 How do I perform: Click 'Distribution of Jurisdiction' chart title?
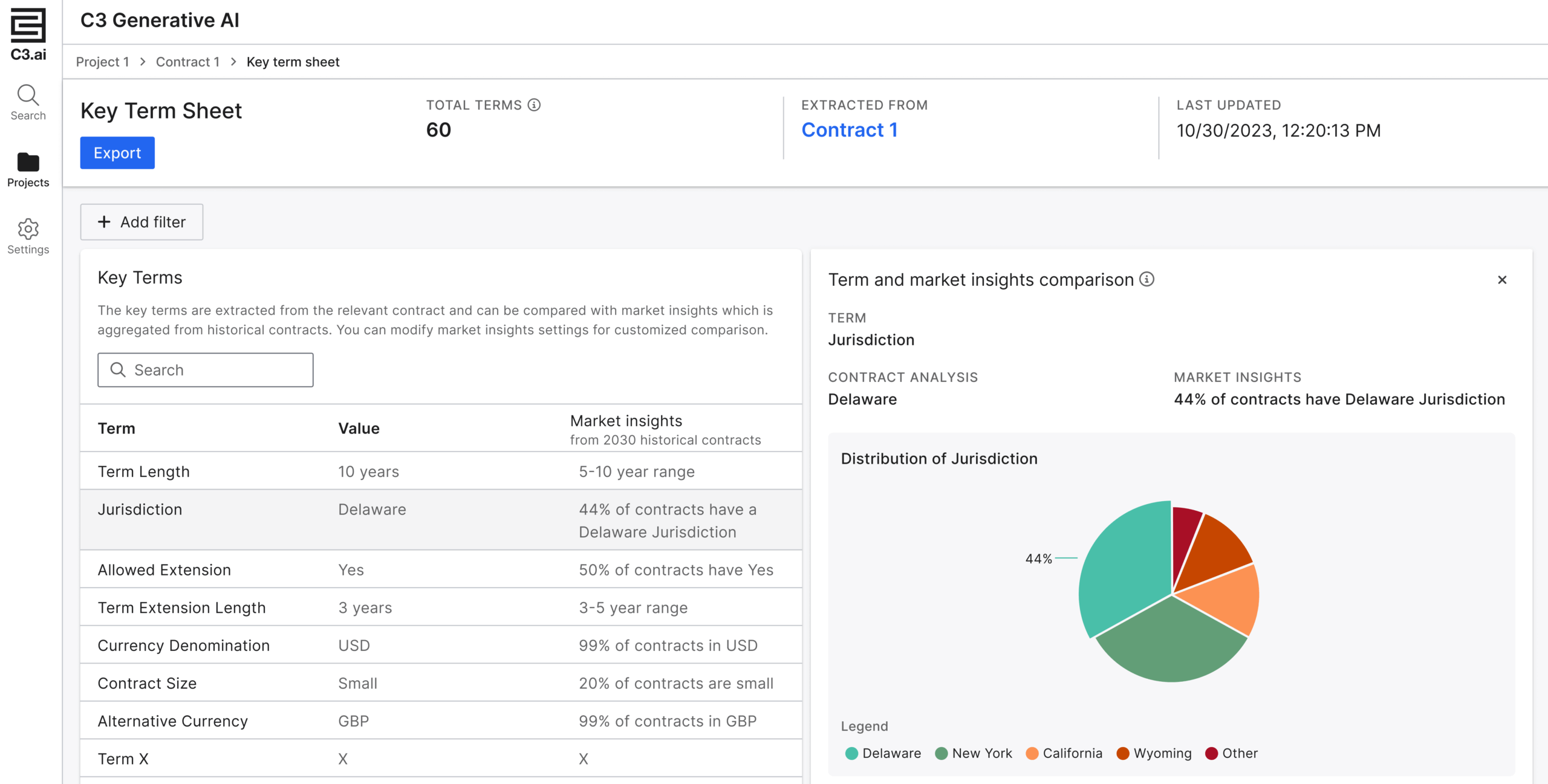pyautogui.click(x=939, y=458)
